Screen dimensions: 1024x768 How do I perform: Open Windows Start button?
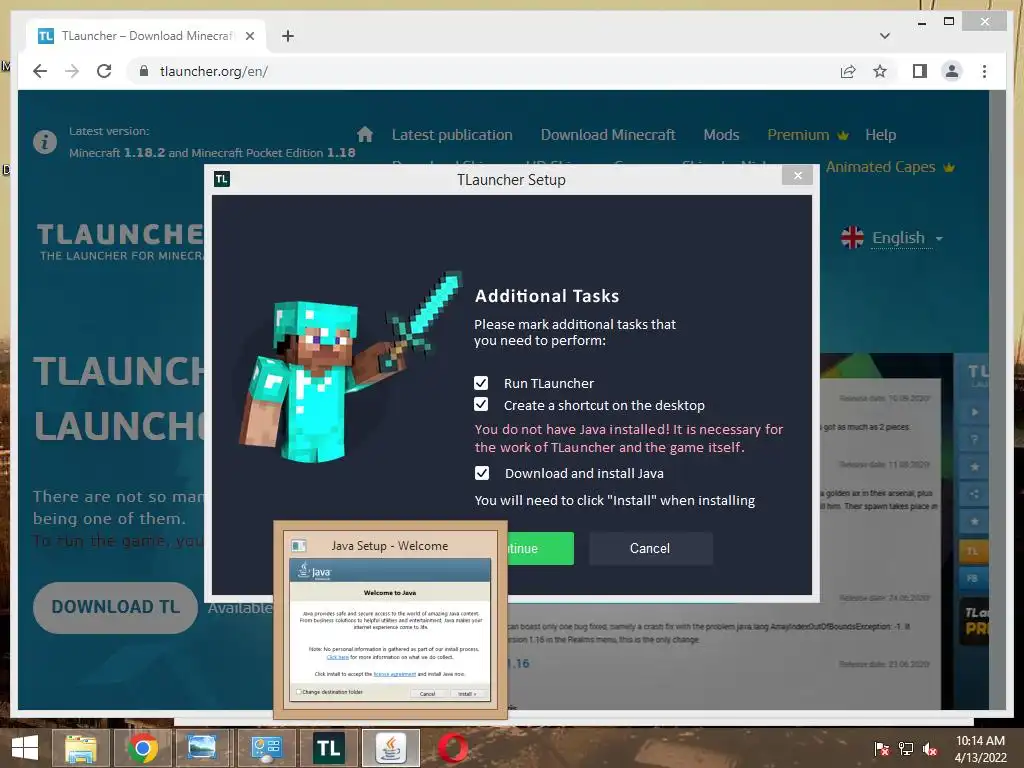[25, 748]
